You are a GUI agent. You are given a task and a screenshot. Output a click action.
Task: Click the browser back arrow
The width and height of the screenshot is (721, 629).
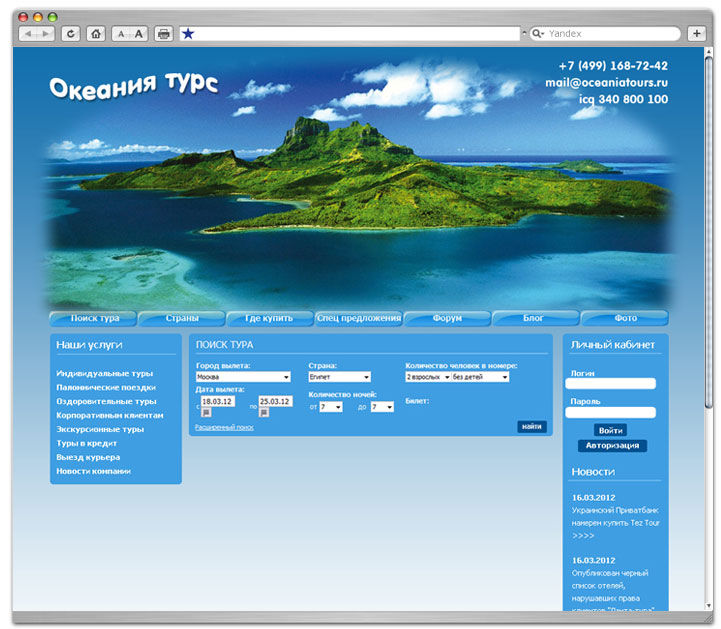pos(29,34)
